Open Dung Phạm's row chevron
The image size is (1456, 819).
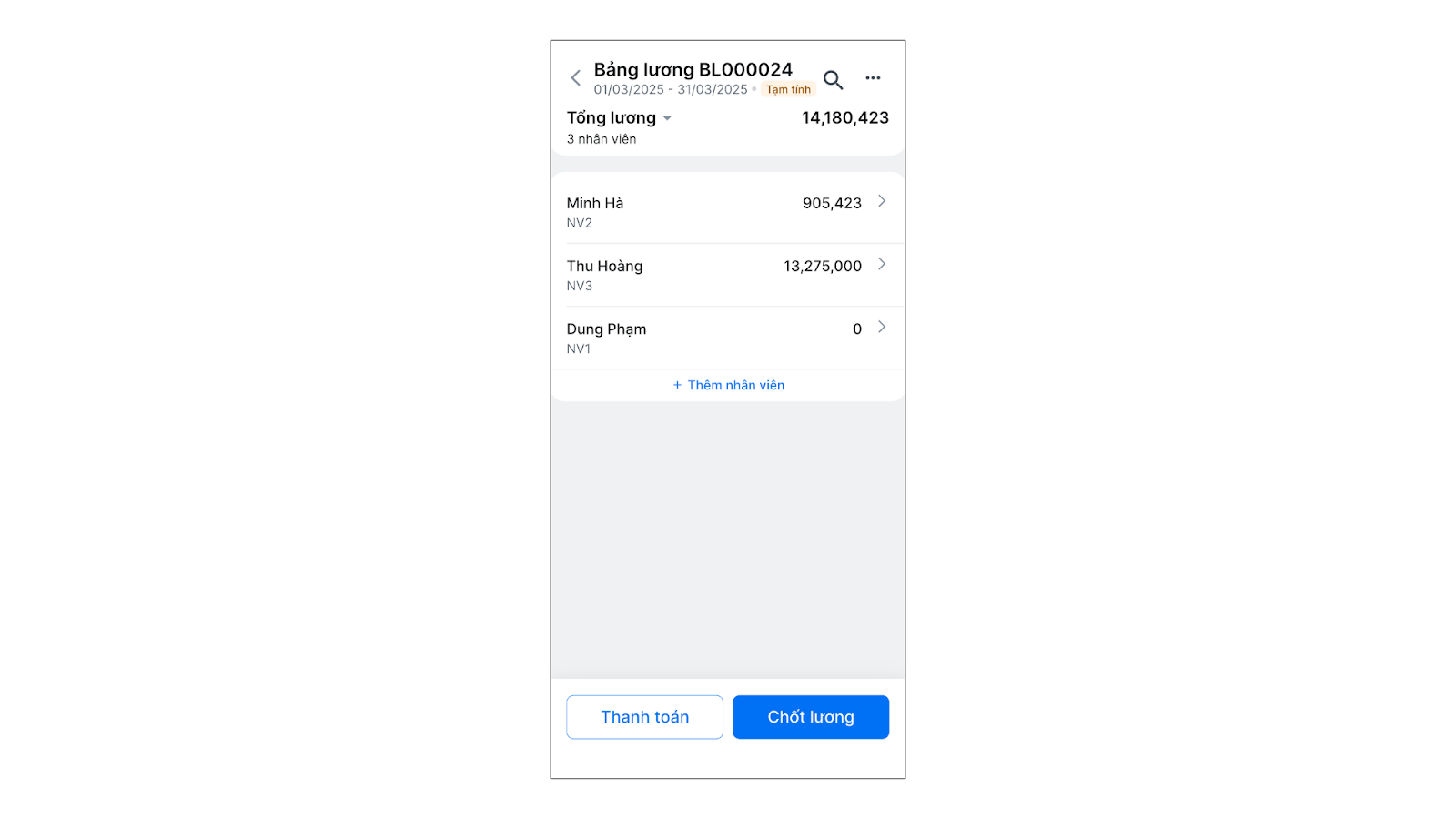[881, 327]
